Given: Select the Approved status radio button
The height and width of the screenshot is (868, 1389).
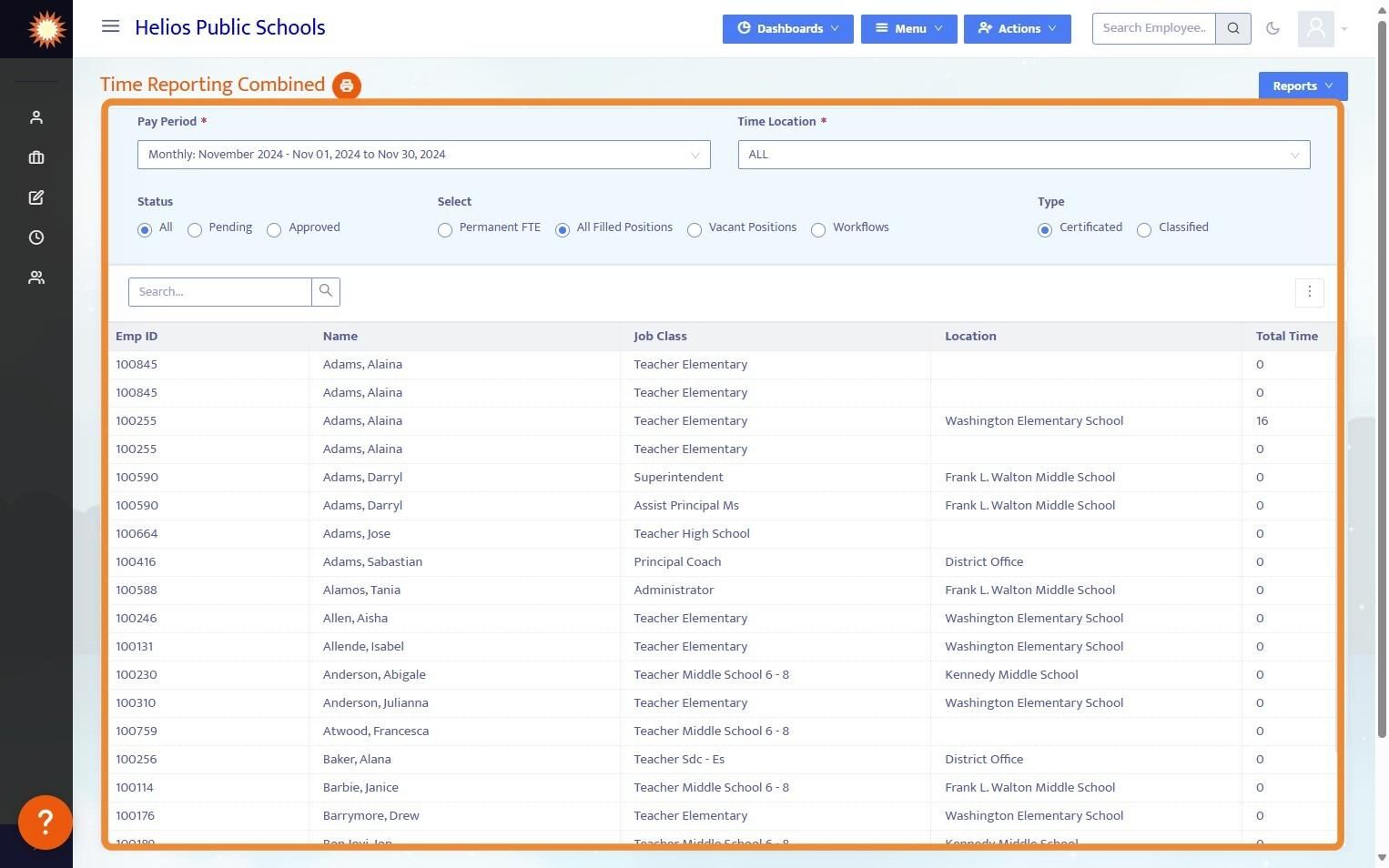Looking at the screenshot, I should (274, 230).
